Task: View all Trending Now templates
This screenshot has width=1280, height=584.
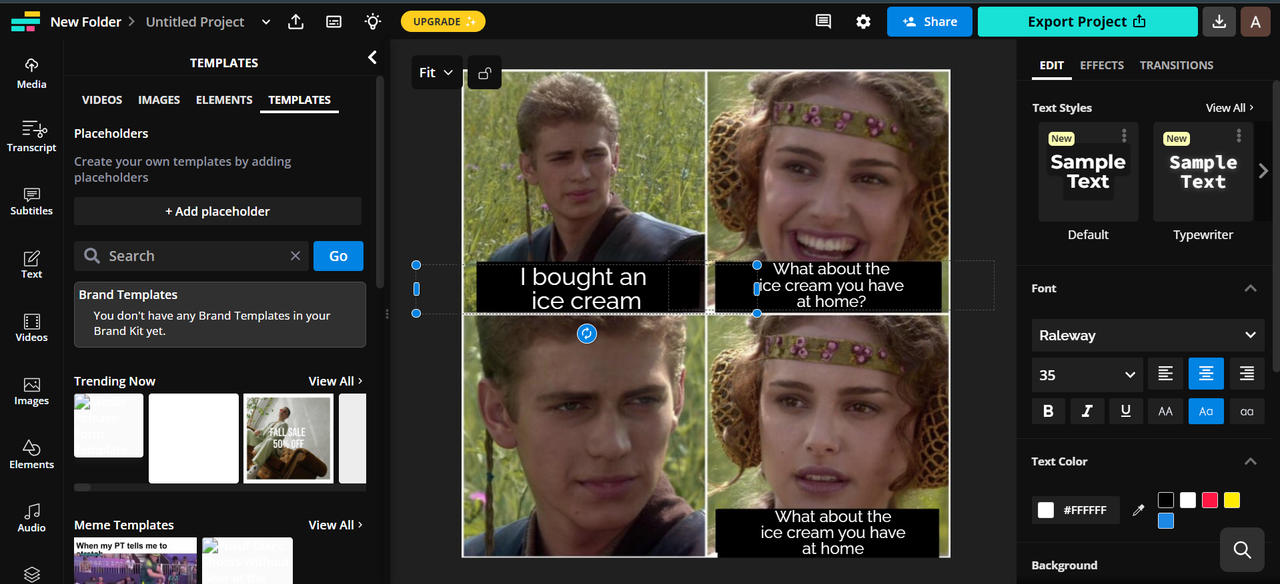Action: (335, 381)
